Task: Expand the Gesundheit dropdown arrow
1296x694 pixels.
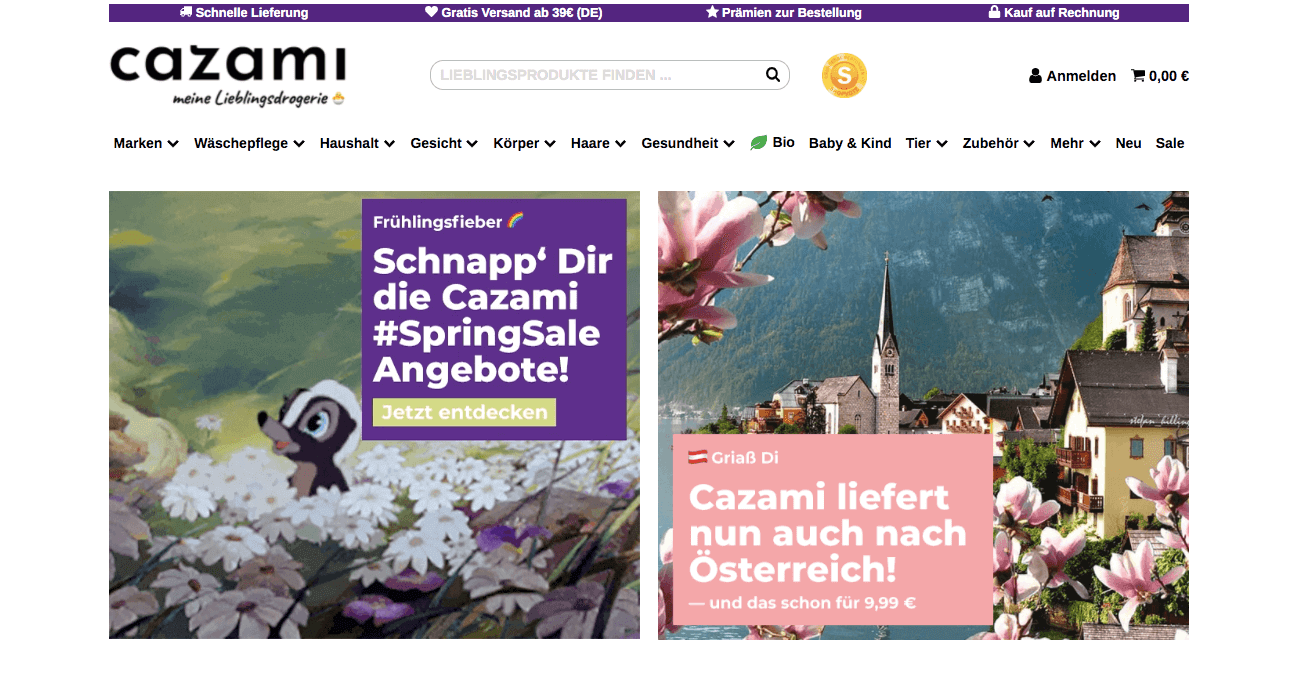Action: [x=729, y=144]
